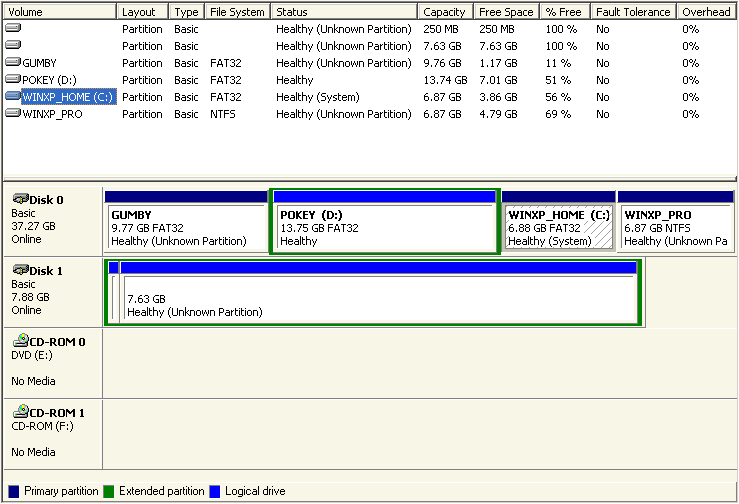Click the WINXP_HOME (C:) volume icon in list

(12, 97)
